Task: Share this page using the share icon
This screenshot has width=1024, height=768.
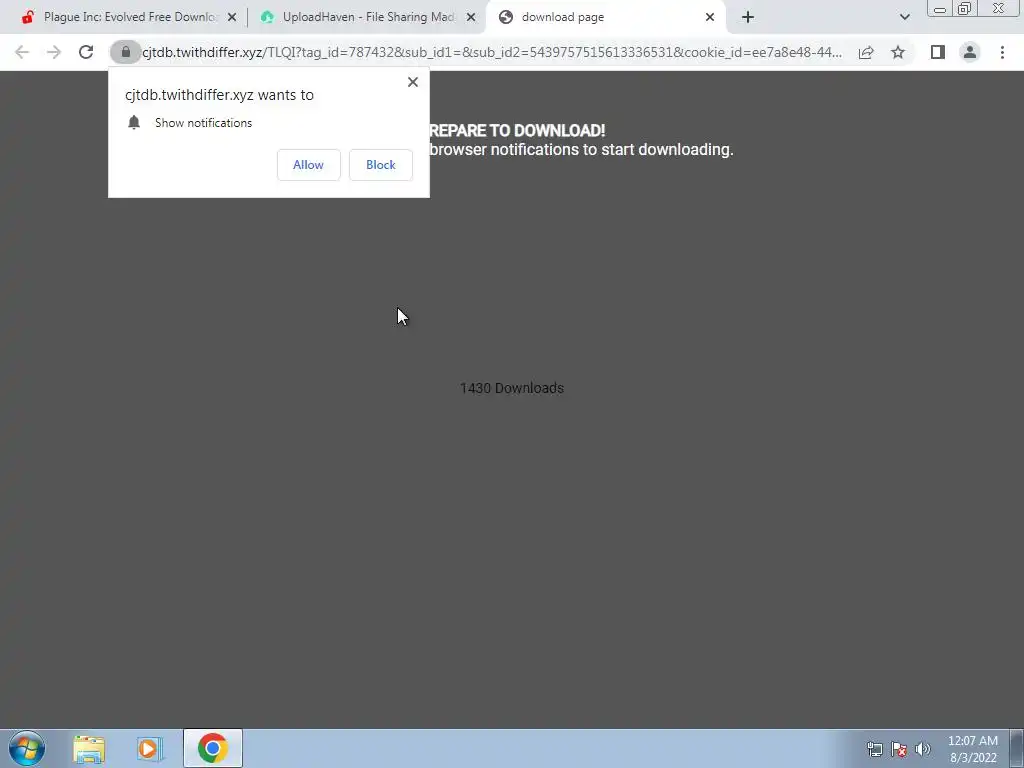Action: (x=866, y=52)
